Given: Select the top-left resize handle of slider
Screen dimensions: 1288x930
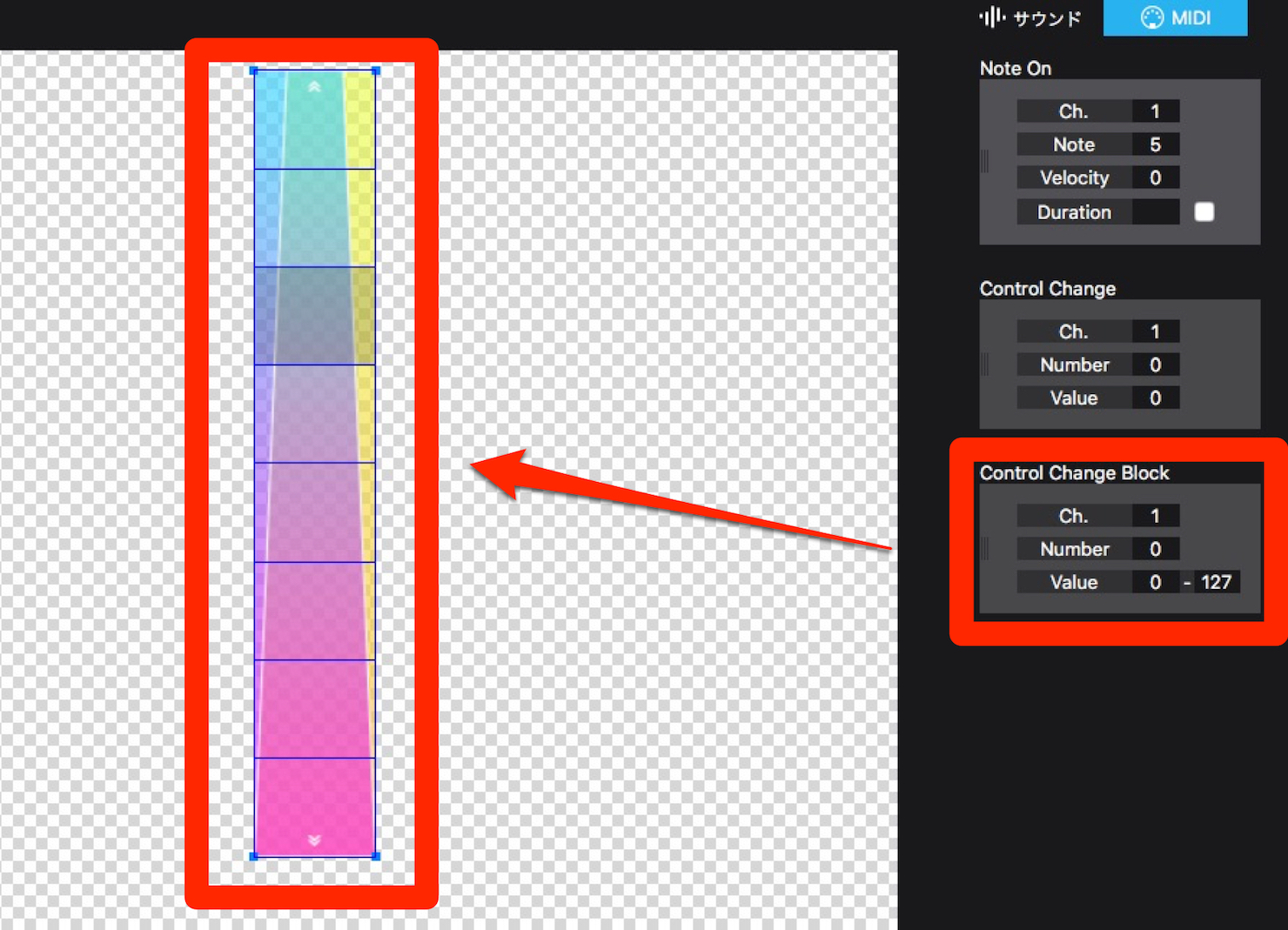Looking at the screenshot, I should (254, 70).
